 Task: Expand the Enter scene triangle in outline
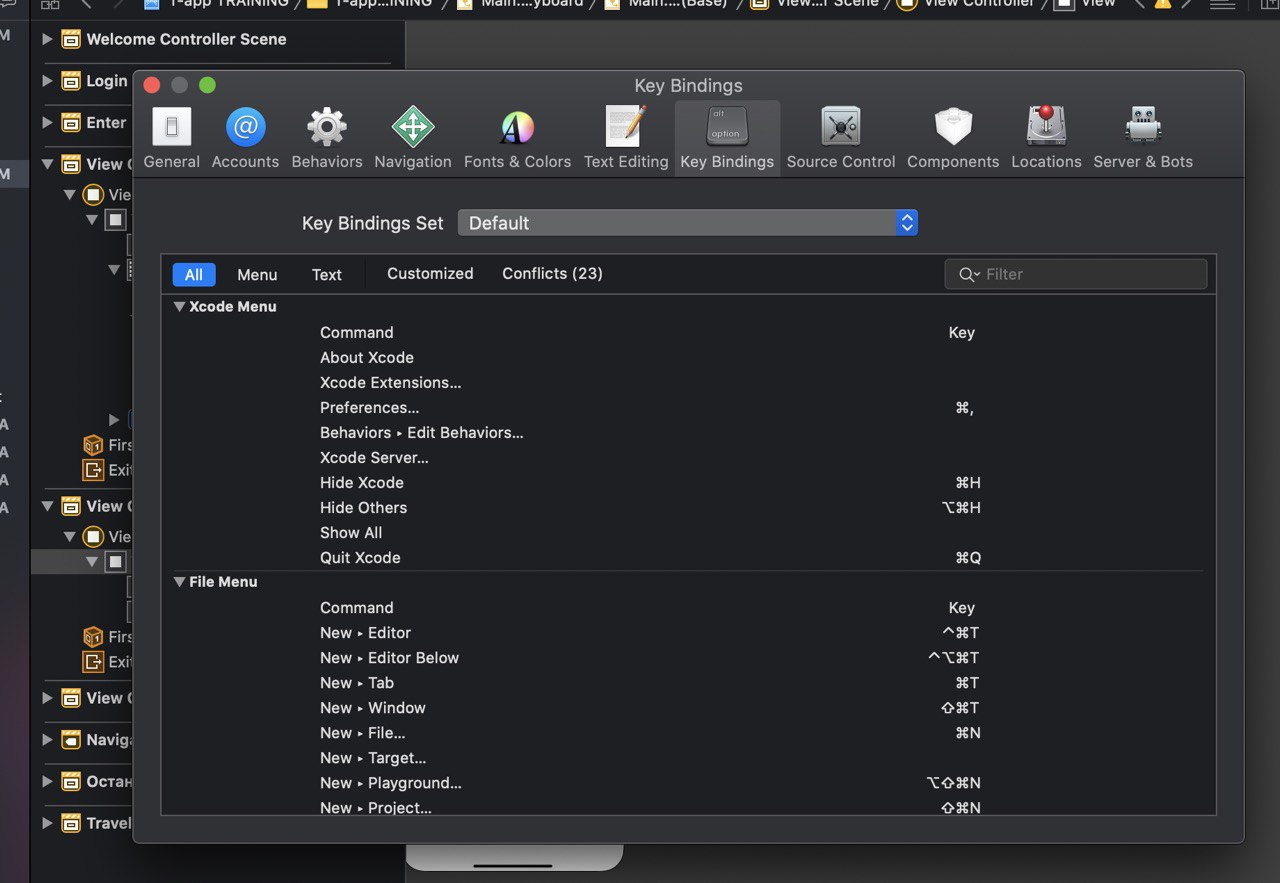point(47,122)
